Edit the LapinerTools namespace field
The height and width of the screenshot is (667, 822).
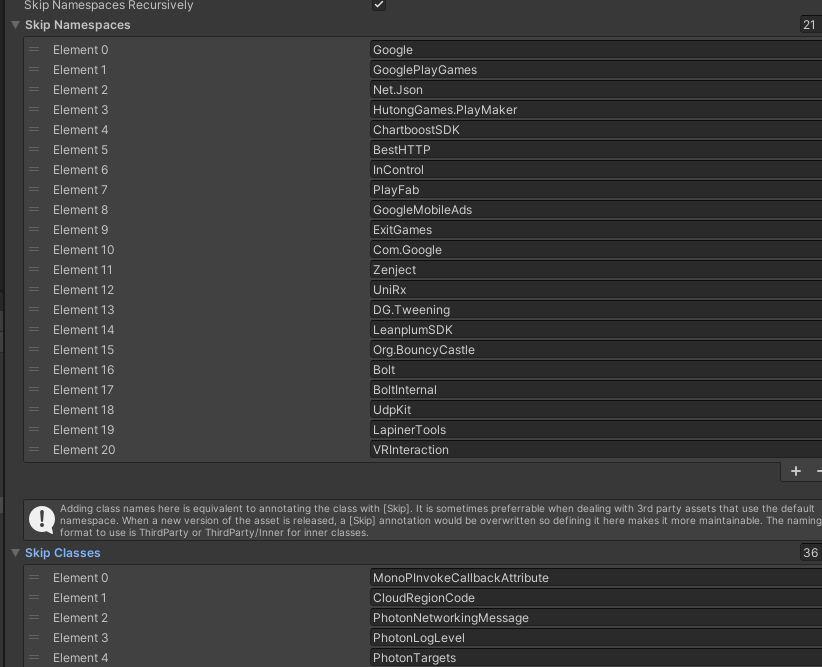click(596, 429)
